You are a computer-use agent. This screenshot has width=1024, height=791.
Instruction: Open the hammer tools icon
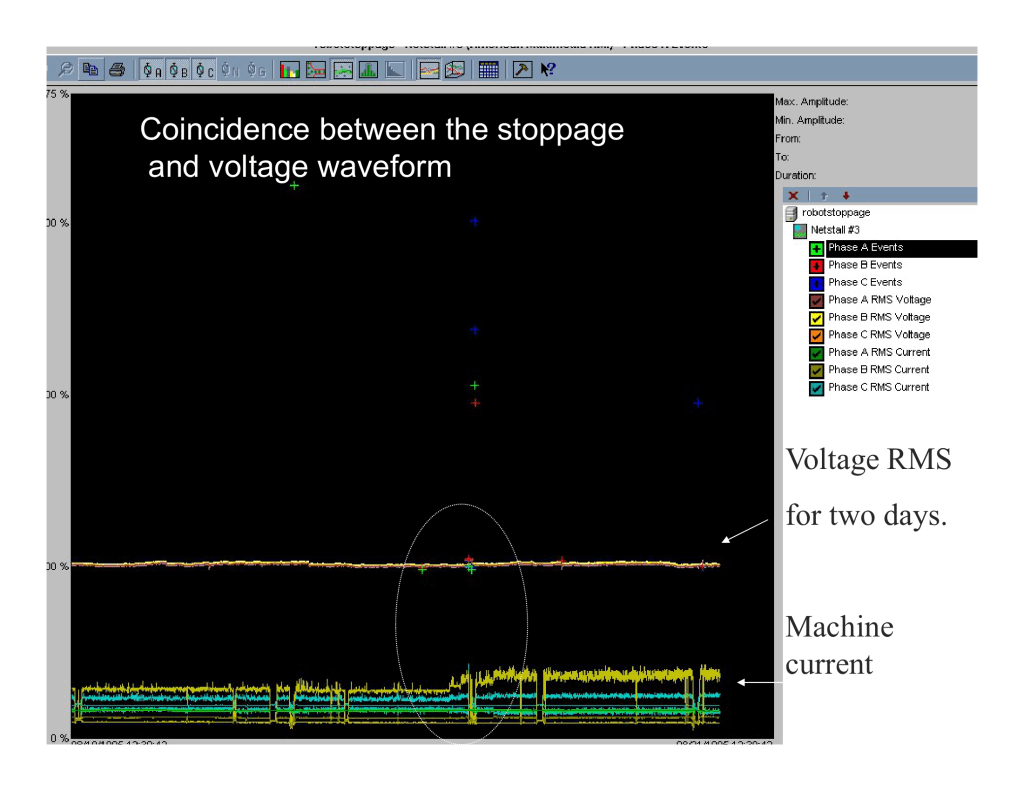[522, 70]
